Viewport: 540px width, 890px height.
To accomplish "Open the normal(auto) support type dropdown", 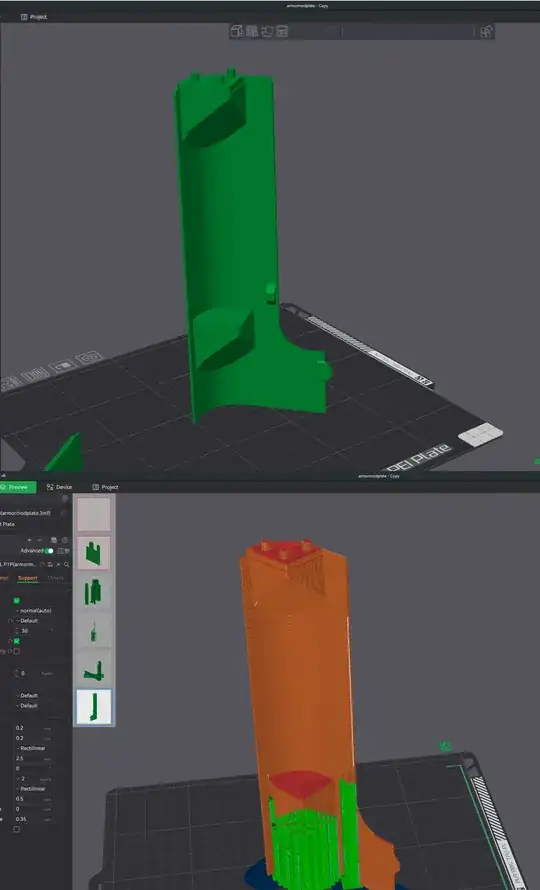I will (34, 610).
